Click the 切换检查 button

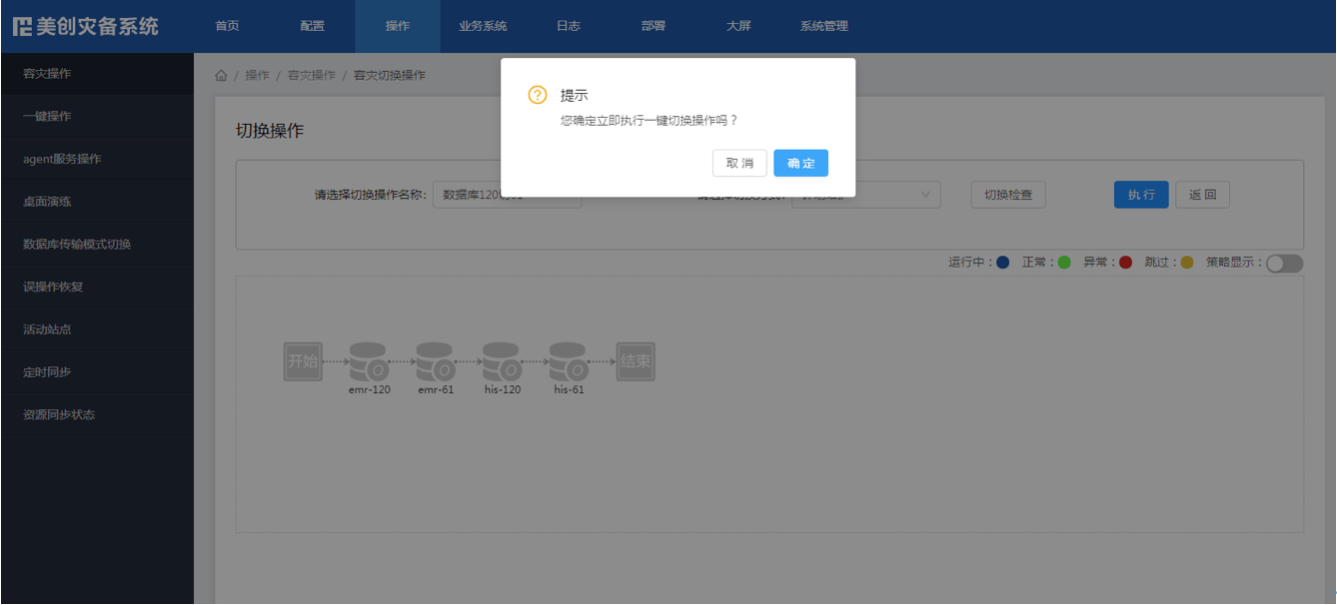coord(1008,195)
